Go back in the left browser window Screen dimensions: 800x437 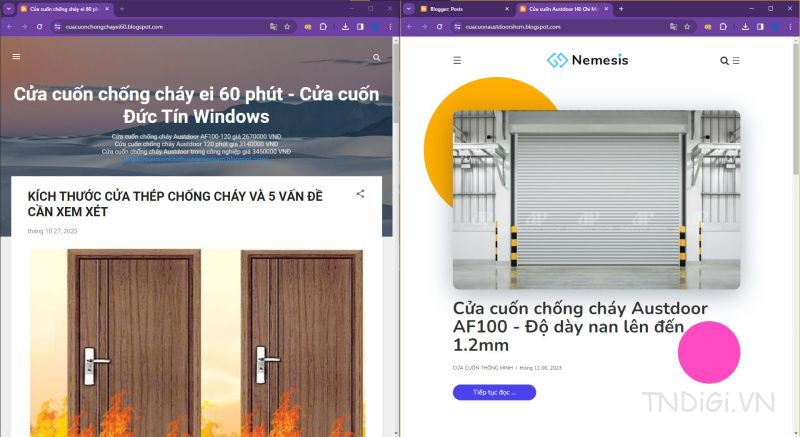[x=10, y=27]
